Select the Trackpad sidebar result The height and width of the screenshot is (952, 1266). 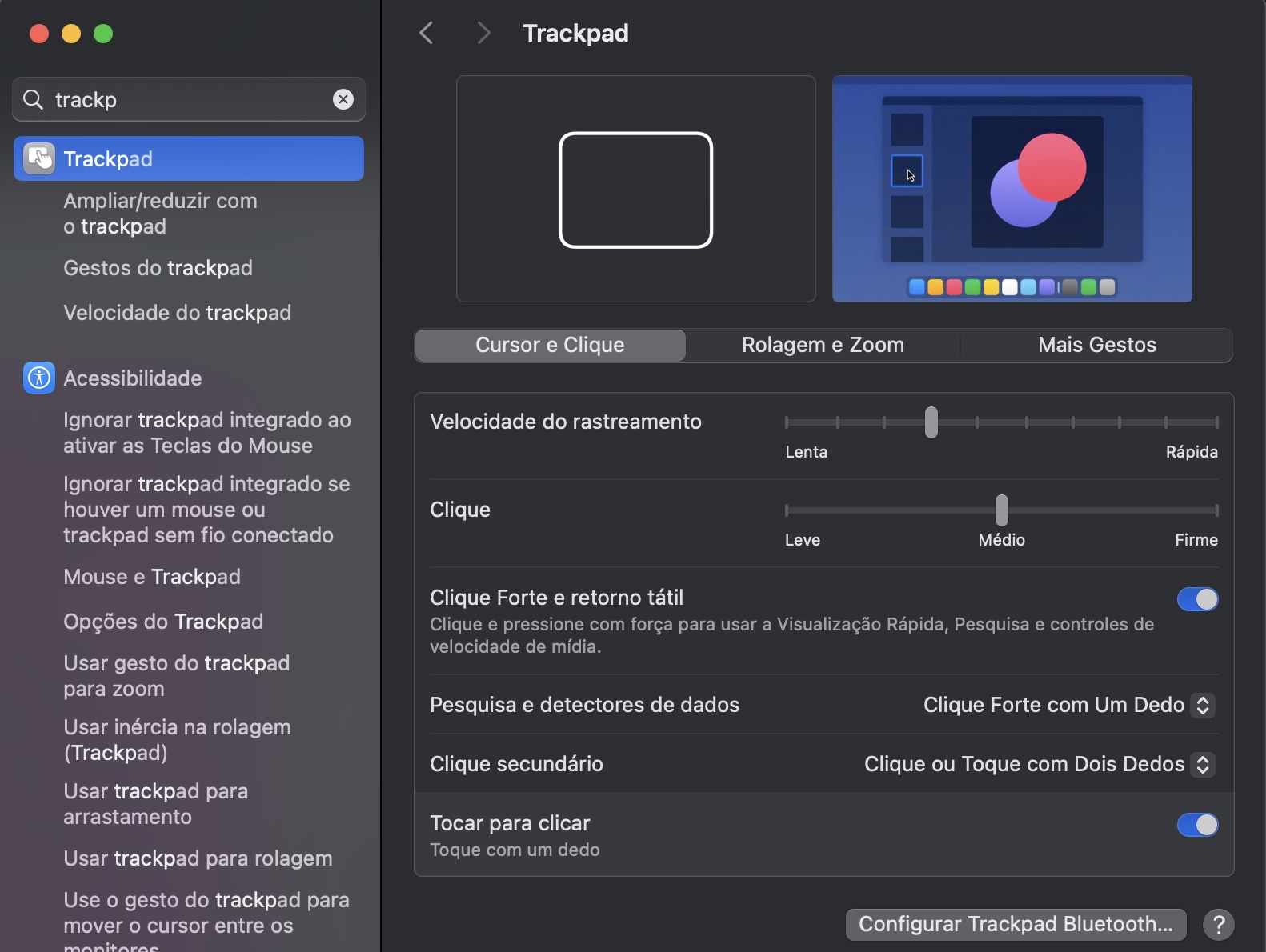189,158
